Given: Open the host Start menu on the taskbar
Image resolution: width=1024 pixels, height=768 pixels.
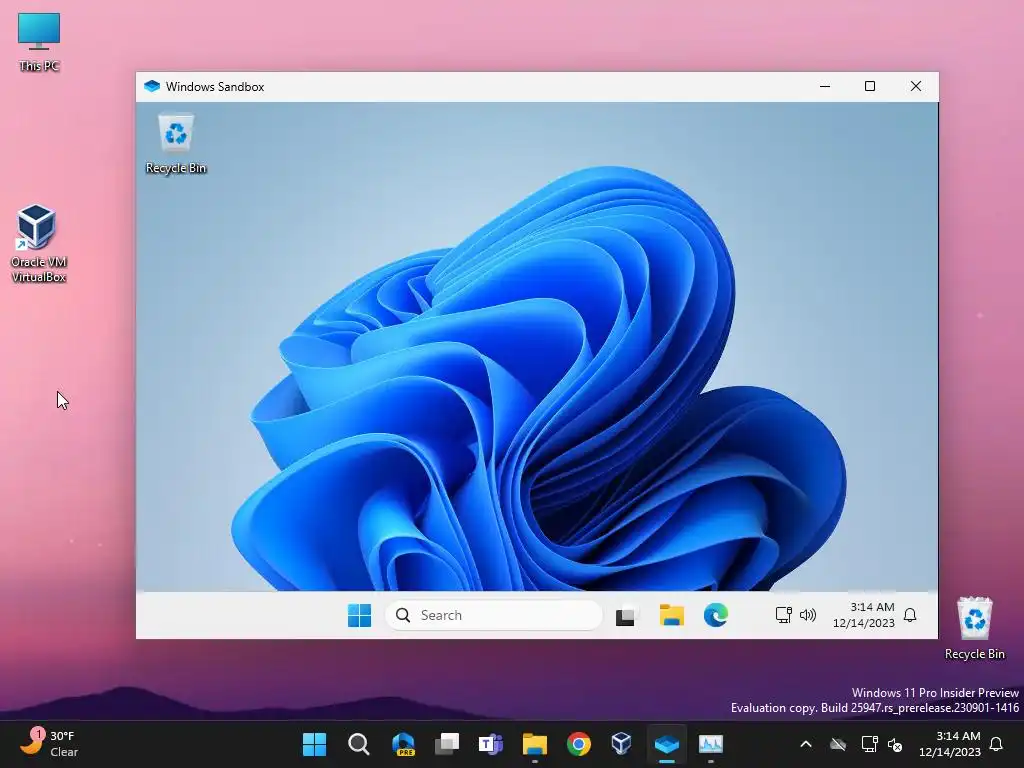Looking at the screenshot, I should click(x=314, y=744).
